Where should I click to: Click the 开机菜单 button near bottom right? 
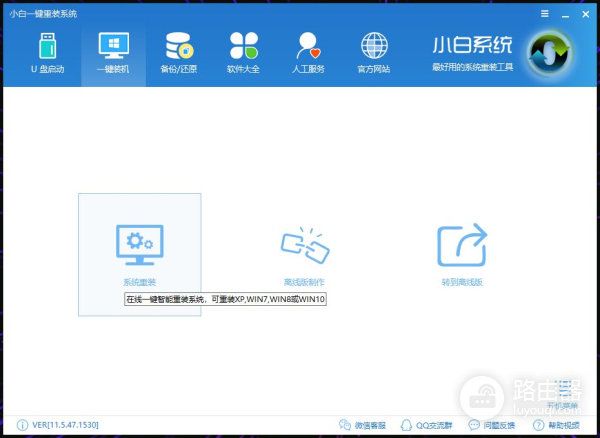point(562,394)
